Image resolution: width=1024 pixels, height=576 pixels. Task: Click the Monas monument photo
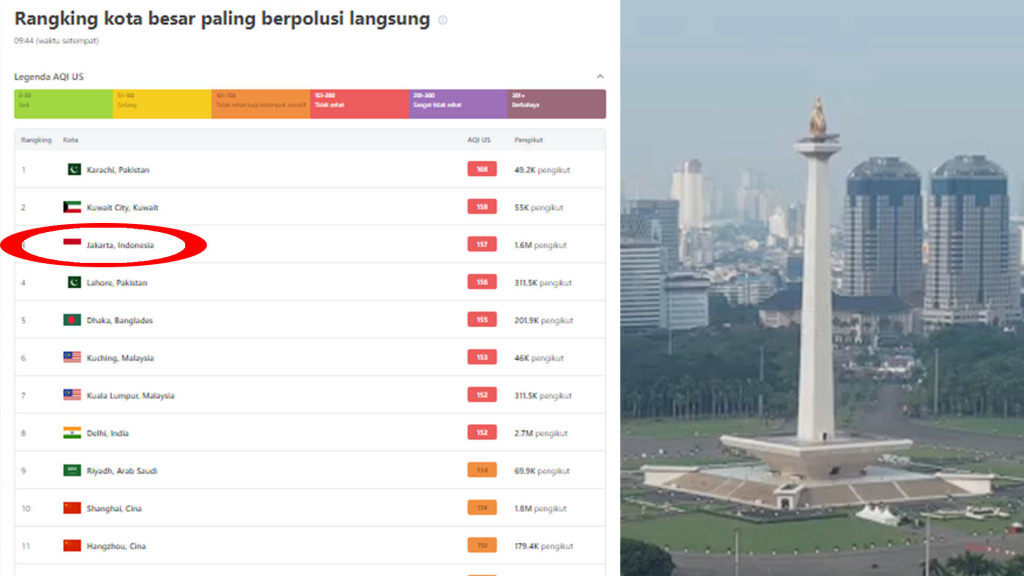822,288
